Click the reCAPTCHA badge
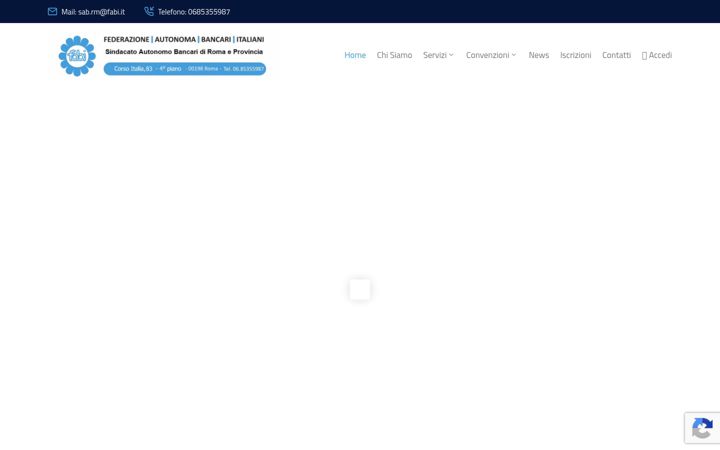 (x=702, y=428)
